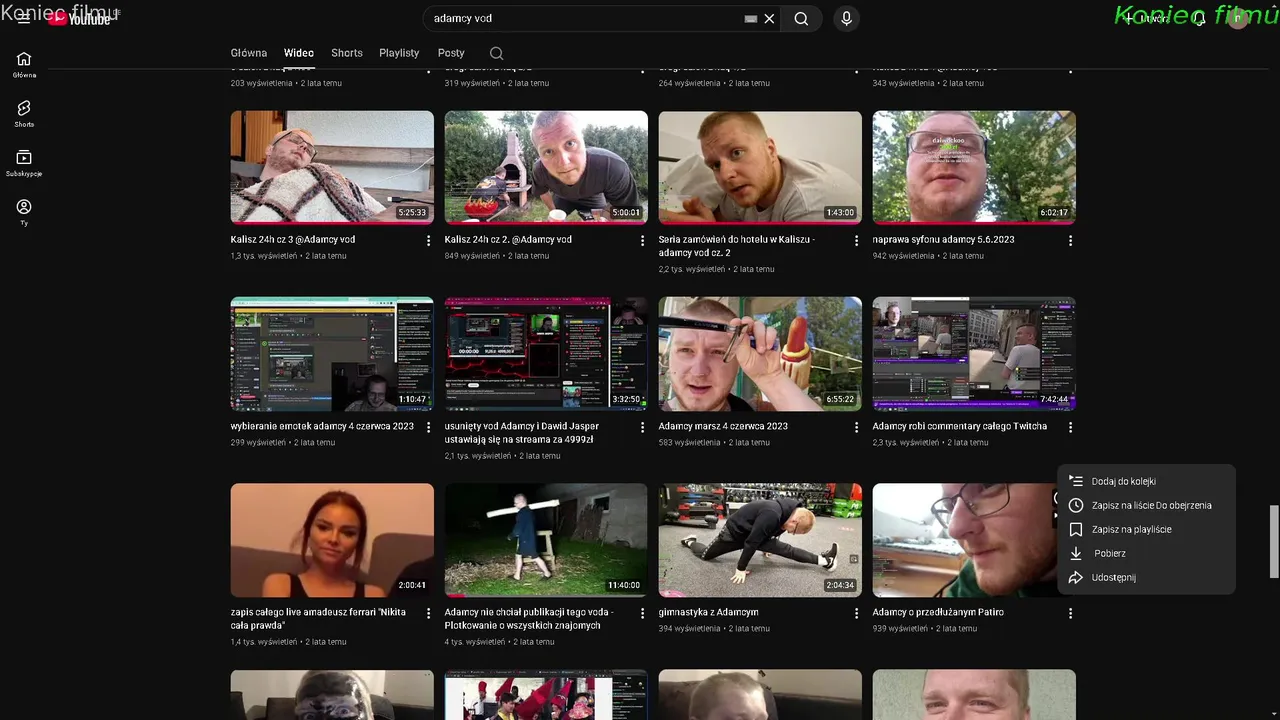Switch to the channel Główna tab
1280x720 pixels.
click(x=249, y=53)
